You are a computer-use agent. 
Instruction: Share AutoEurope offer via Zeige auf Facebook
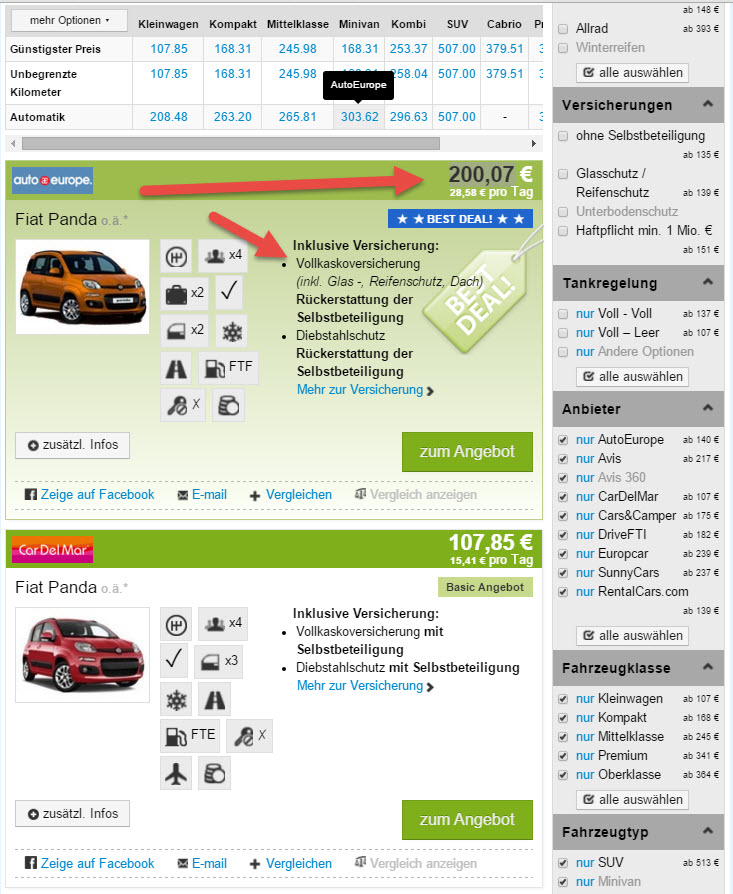[89, 494]
